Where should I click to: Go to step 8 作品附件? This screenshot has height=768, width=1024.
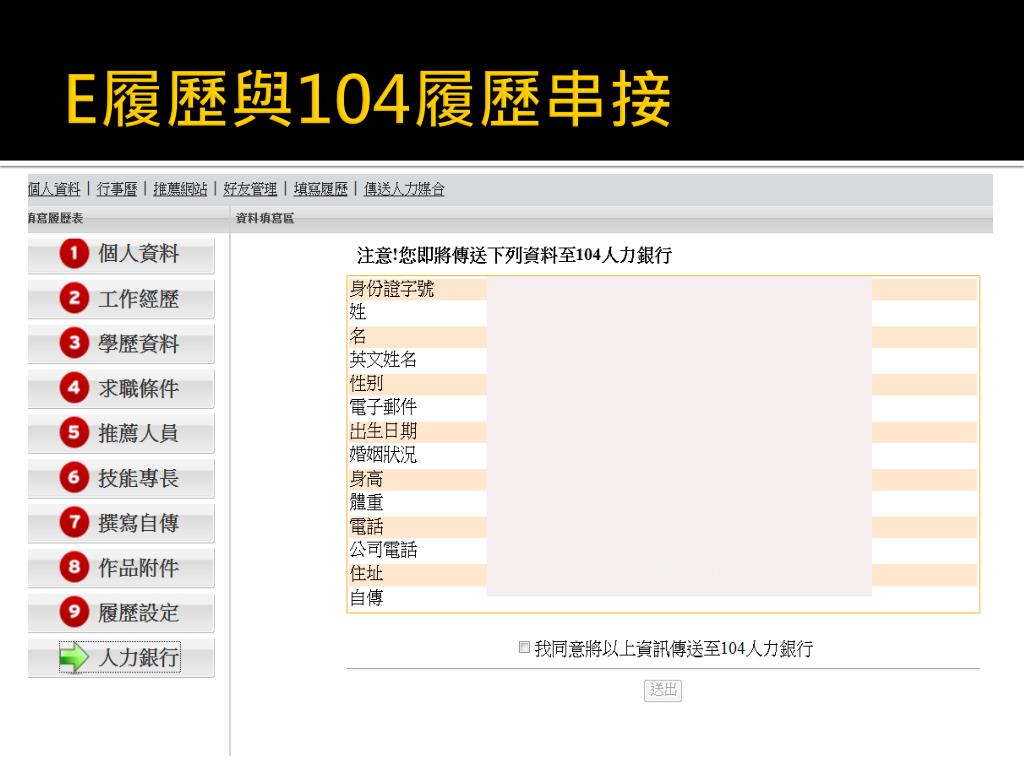pos(121,568)
